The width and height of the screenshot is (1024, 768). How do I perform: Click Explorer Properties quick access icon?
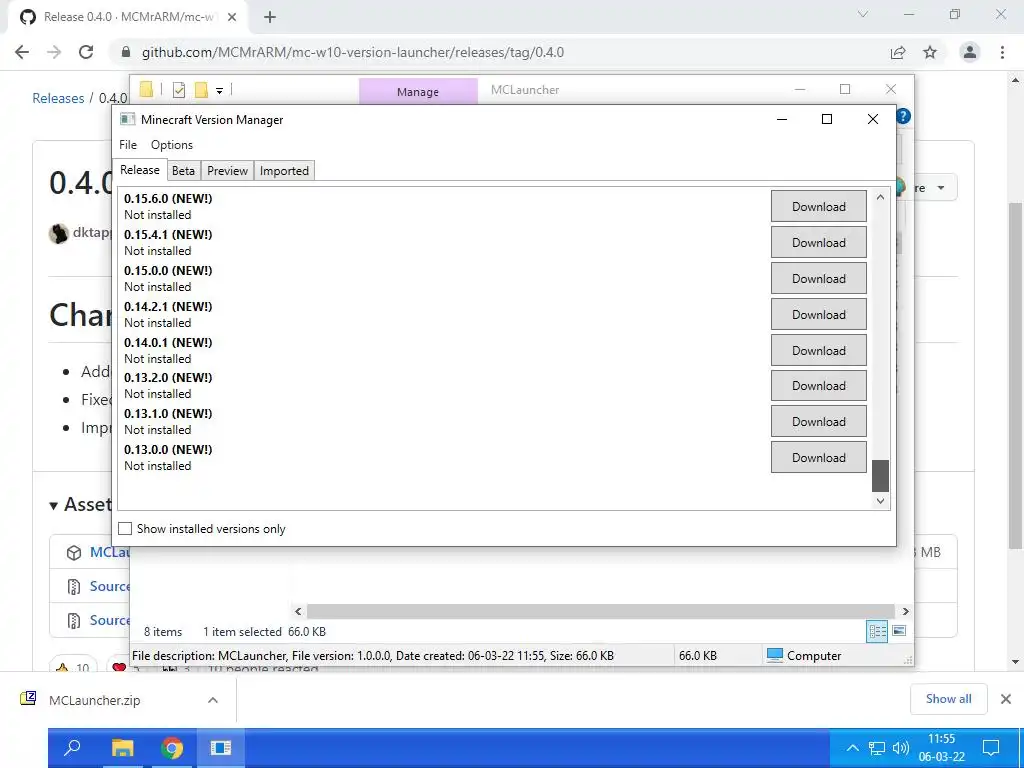pos(178,90)
